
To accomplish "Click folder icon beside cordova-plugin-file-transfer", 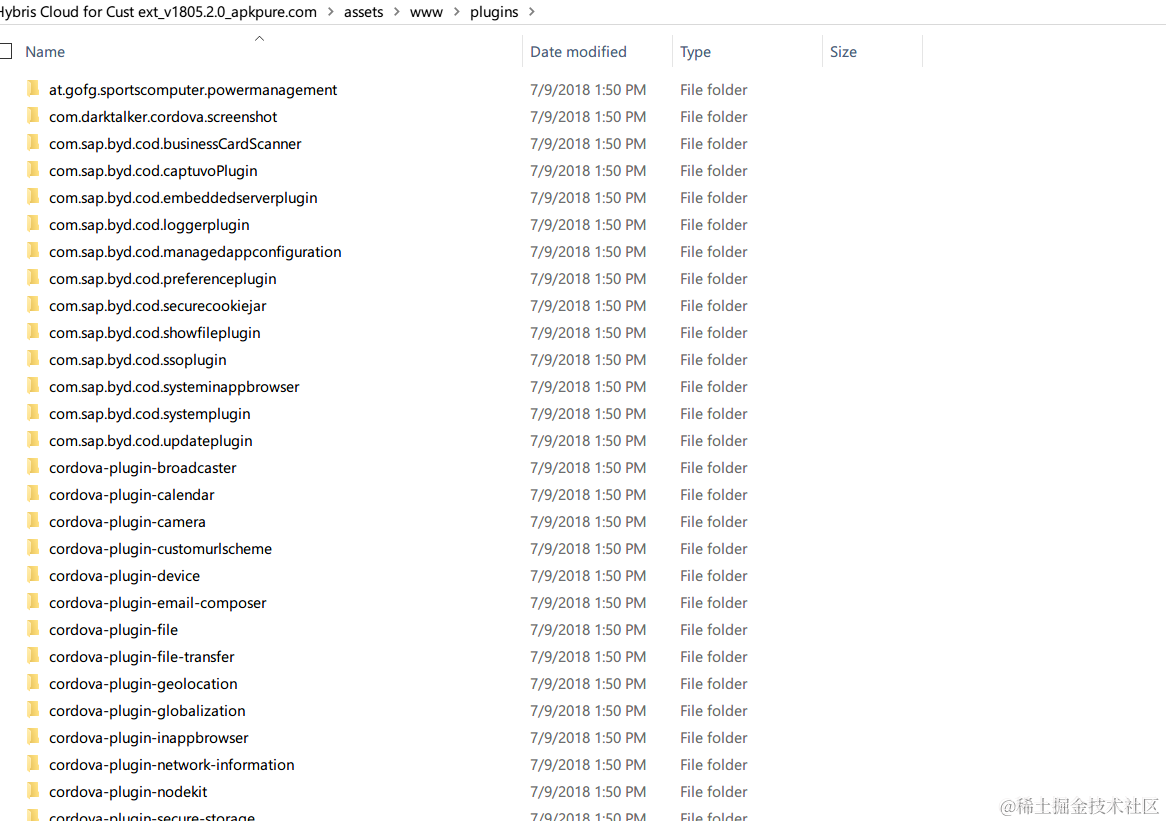I will 33,656.
